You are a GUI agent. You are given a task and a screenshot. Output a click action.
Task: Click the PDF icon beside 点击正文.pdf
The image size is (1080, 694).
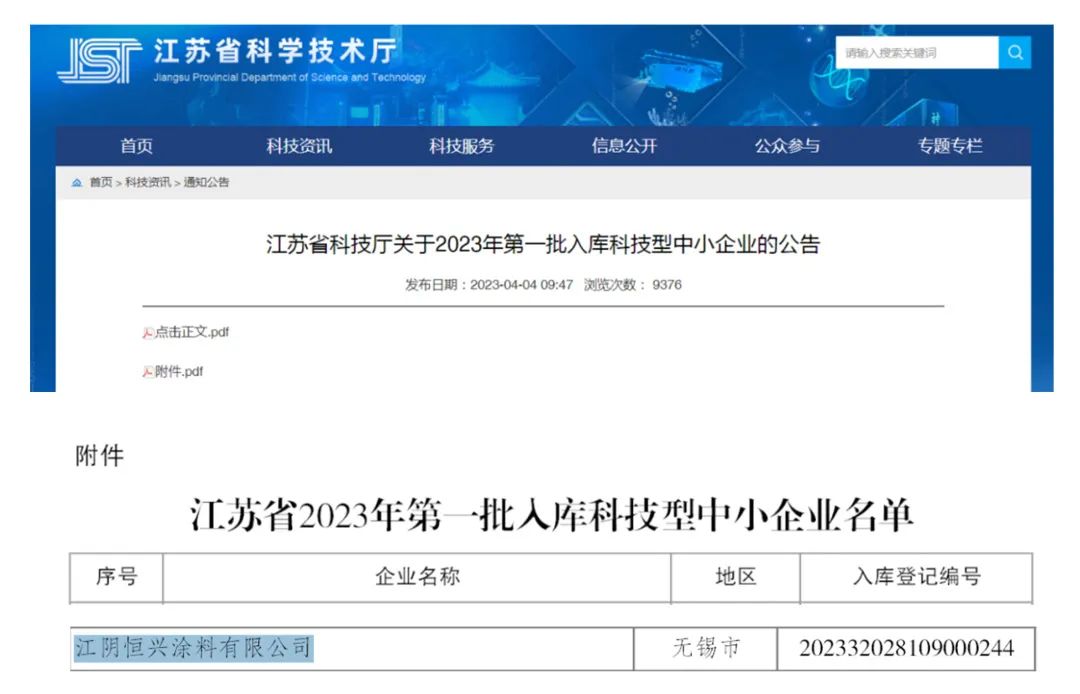[148, 333]
